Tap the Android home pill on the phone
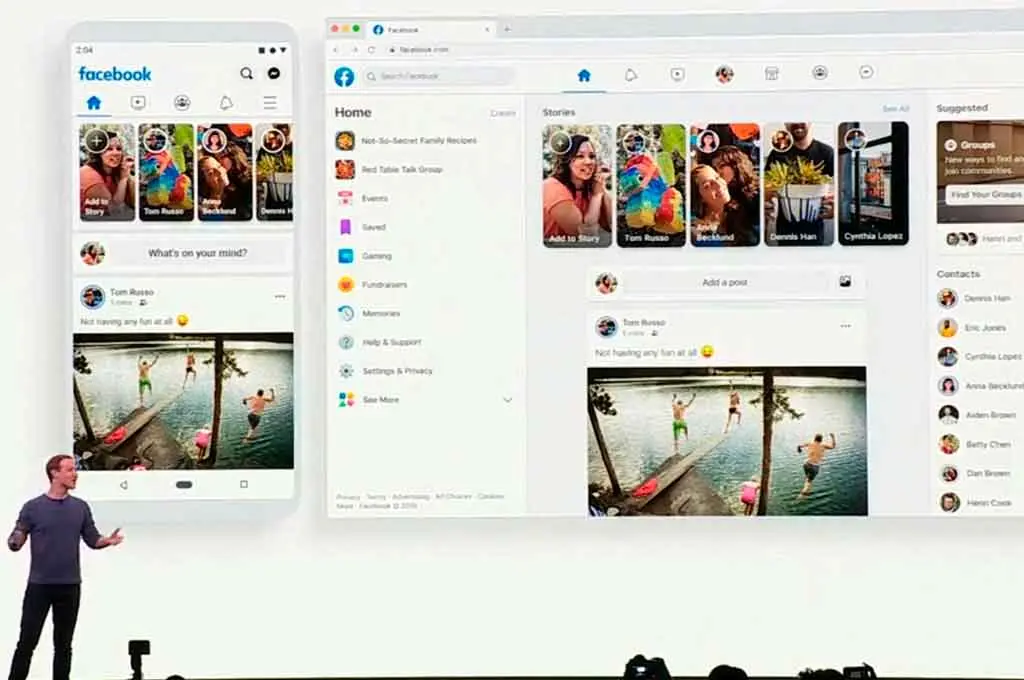The height and width of the screenshot is (680, 1024). 184,485
